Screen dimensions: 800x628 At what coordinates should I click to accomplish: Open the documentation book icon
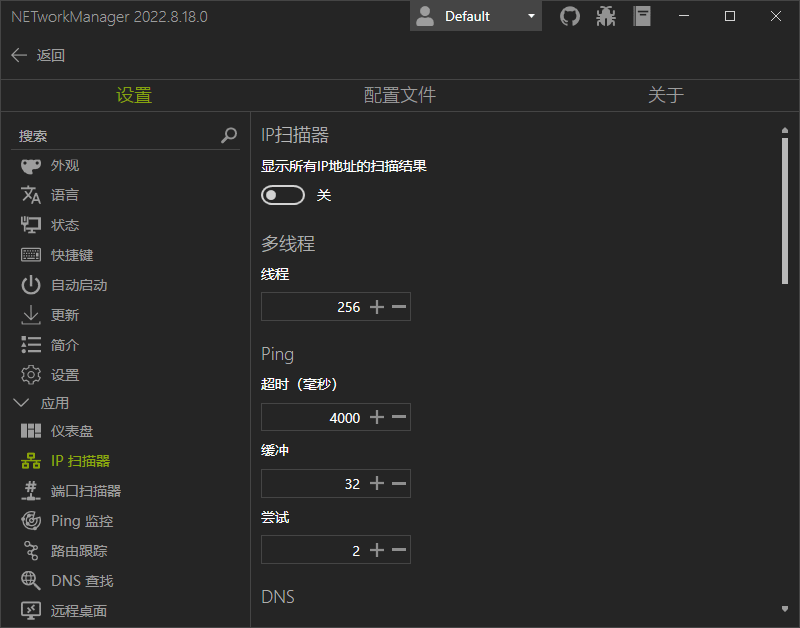tap(642, 16)
